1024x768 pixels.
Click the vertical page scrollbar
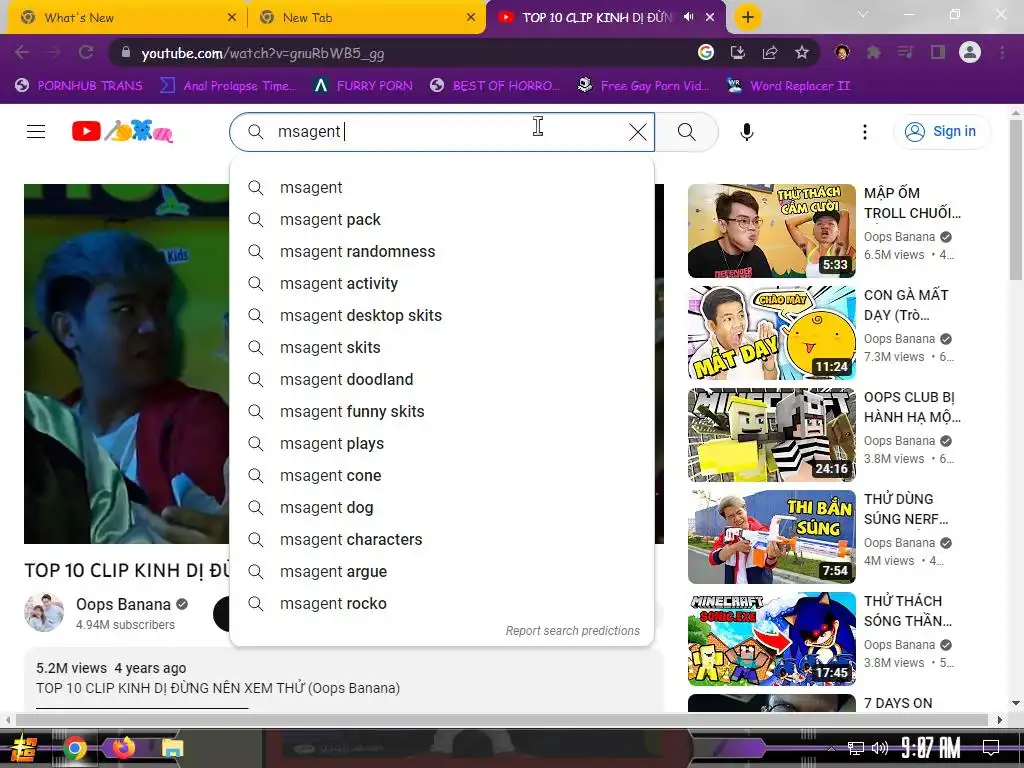tap(1016, 200)
